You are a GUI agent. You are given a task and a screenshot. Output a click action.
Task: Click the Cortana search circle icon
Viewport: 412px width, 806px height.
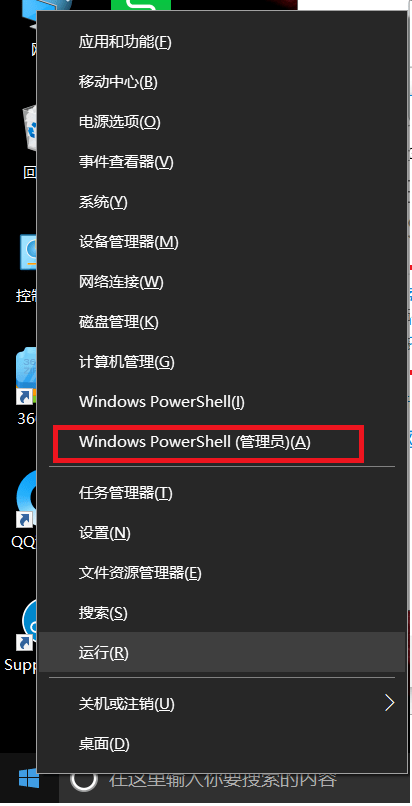(x=84, y=781)
